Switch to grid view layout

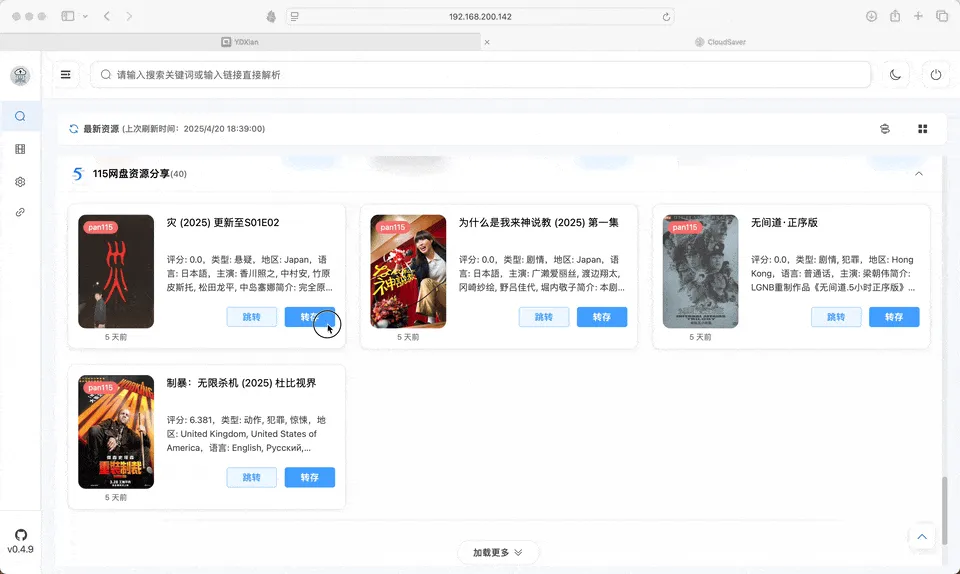(x=922, y=129)
